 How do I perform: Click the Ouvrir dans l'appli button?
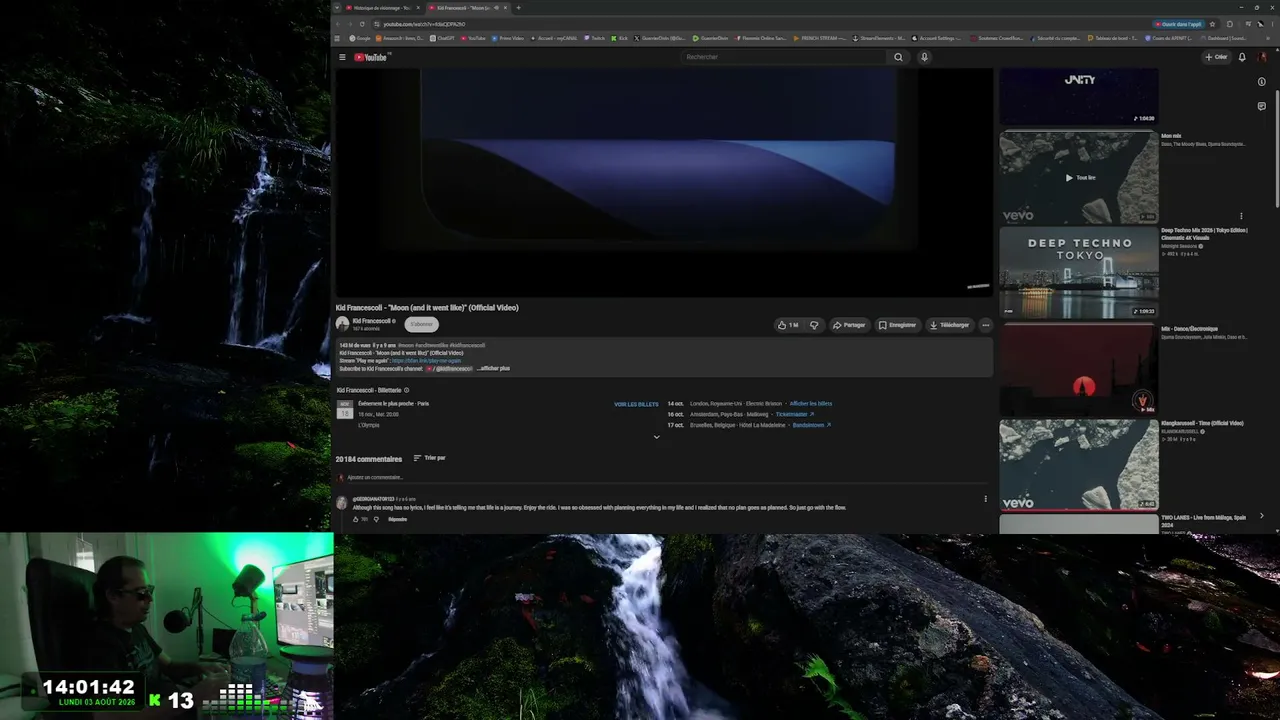pos(1180,24)
